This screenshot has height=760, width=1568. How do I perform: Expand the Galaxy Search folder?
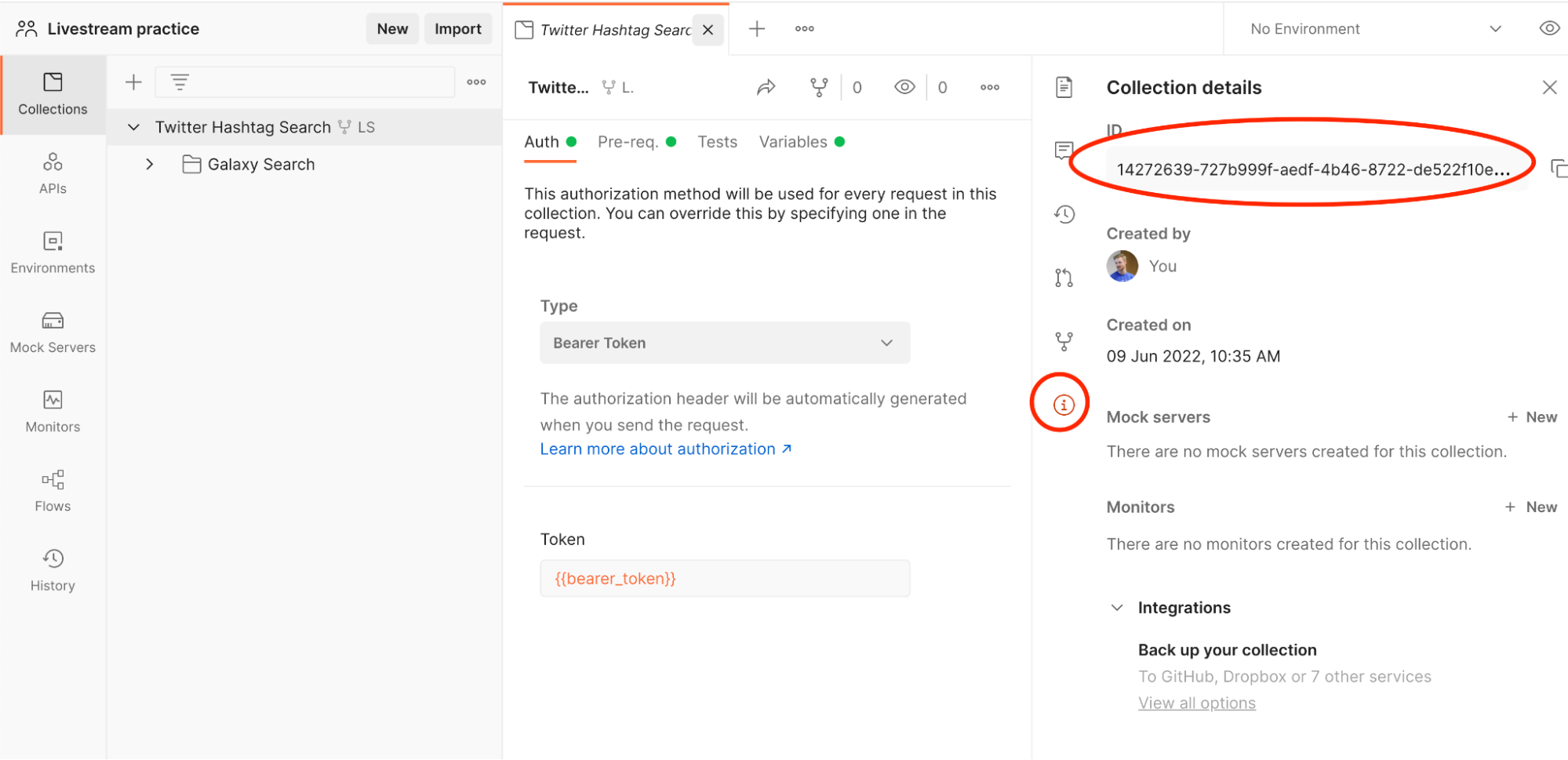(x=150, y=165)
